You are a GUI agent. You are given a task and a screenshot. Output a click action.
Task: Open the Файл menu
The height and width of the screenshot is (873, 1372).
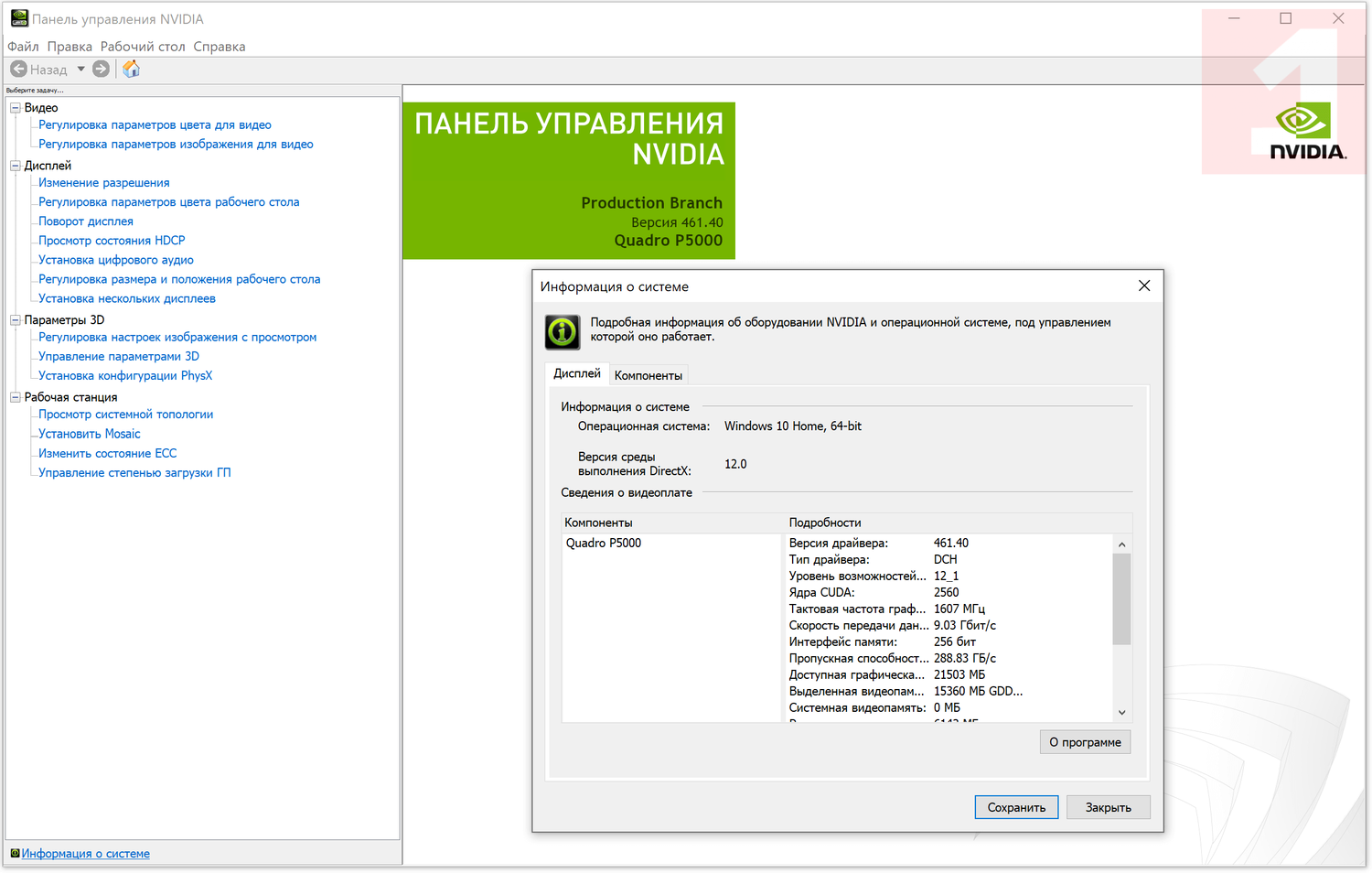pos(23,47)
